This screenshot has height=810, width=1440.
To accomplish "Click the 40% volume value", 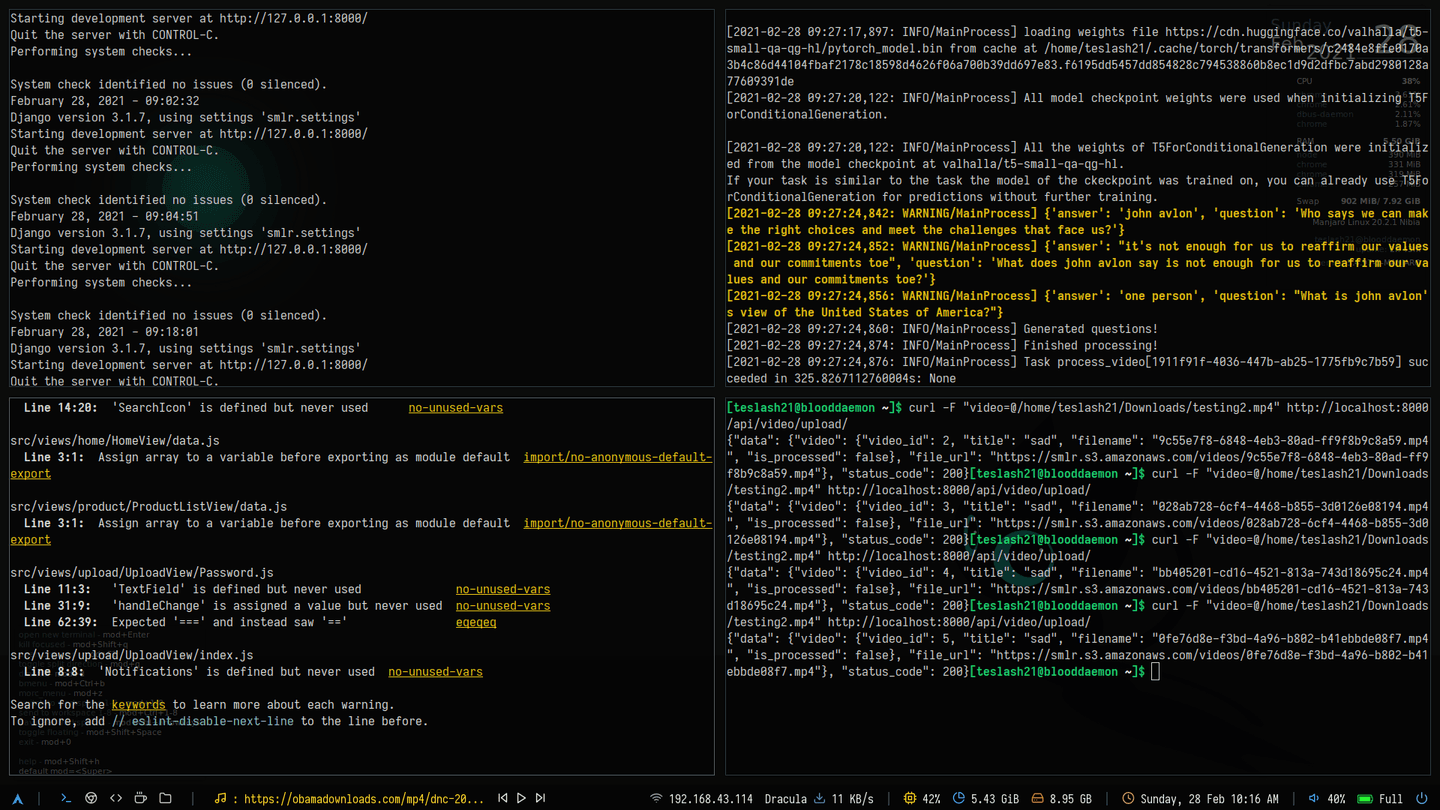I will pos(1336,799).
